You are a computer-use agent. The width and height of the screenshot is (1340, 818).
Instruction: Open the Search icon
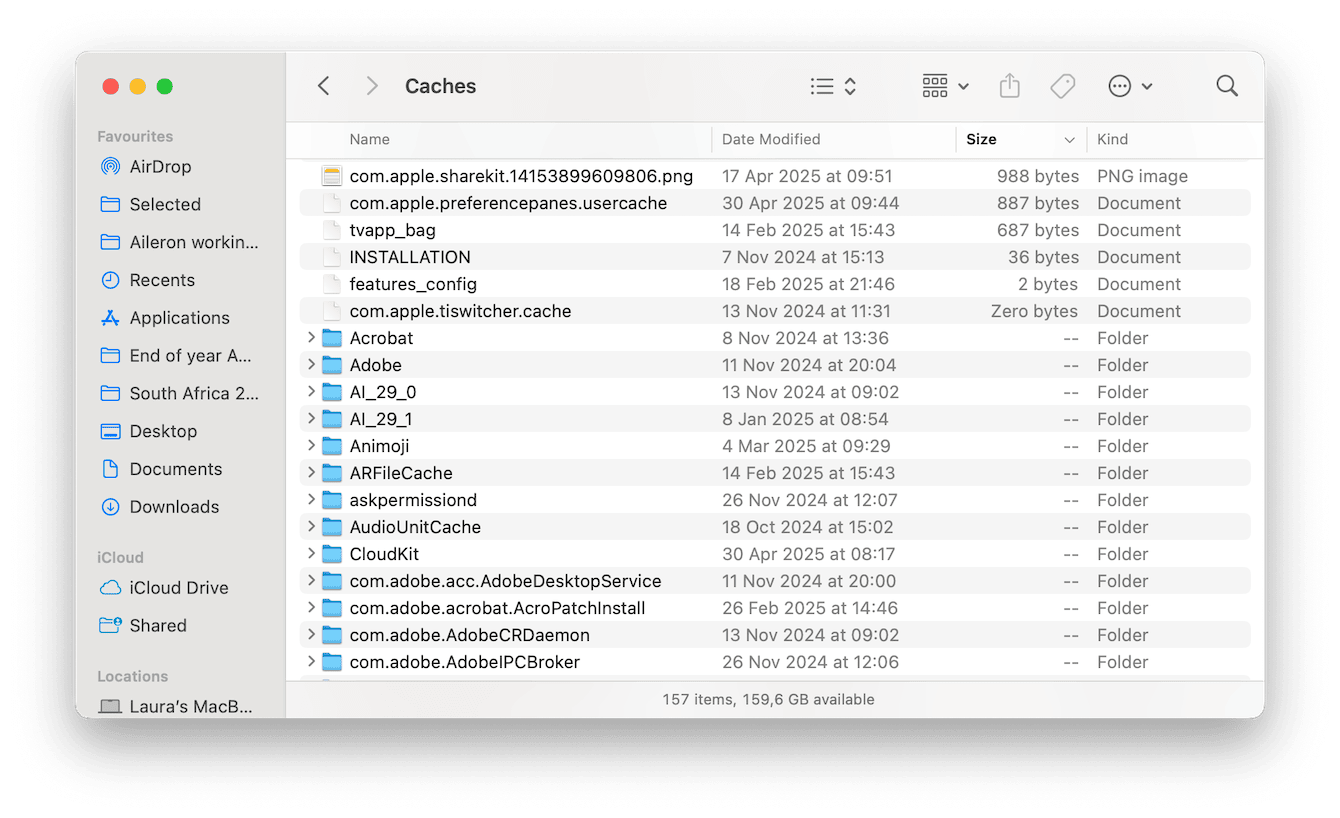[x=1227, y=86]
